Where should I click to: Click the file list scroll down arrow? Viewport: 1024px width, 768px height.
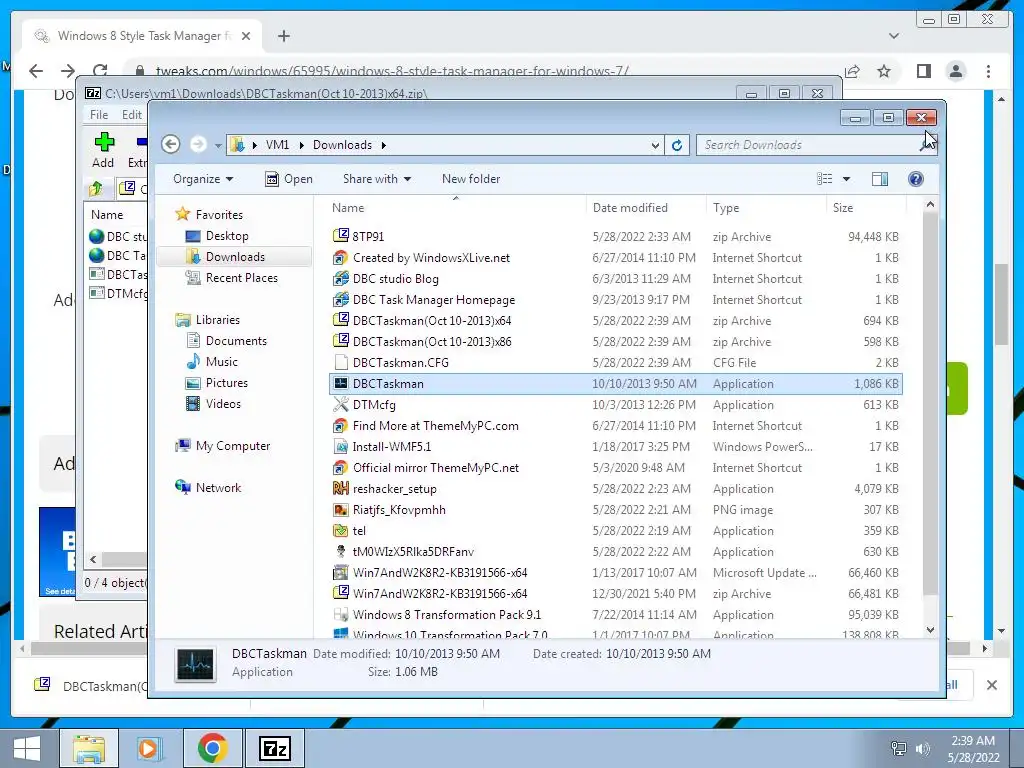[x=931, y=630]
